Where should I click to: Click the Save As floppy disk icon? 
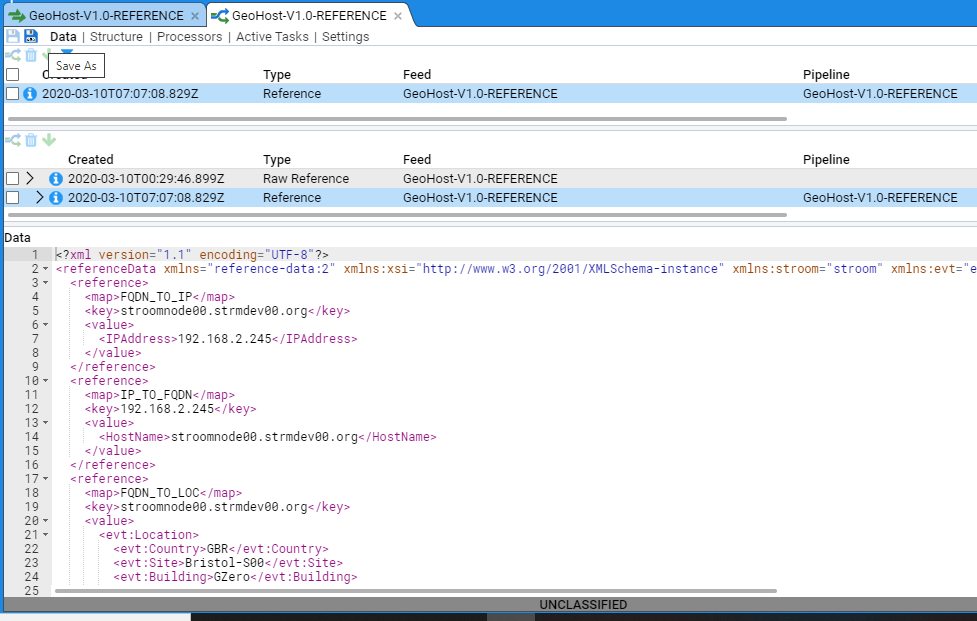click(x=31, y=37)
